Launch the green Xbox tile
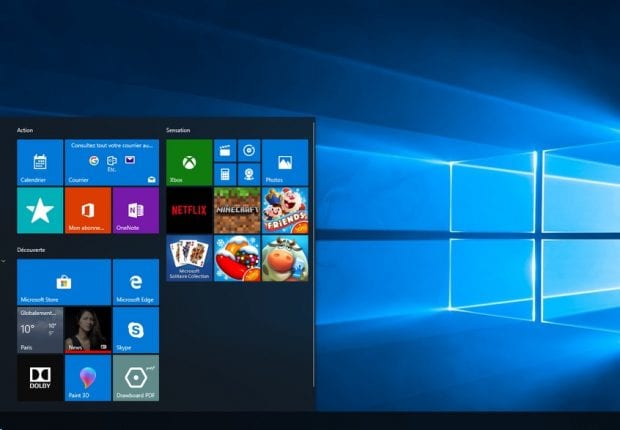Viewport: 620px width, 430px height. pyautogui.click(x=189, y=162)
